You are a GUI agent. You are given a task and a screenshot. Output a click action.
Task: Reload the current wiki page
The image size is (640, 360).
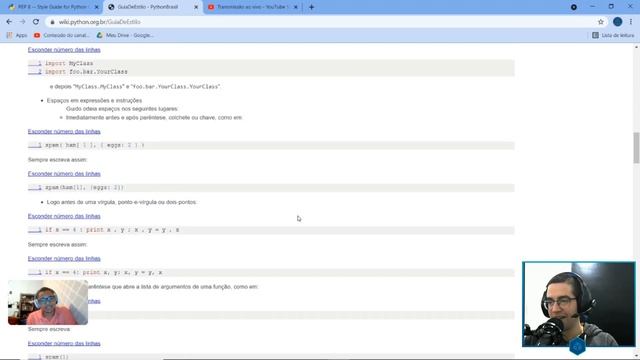click(36, 22)
